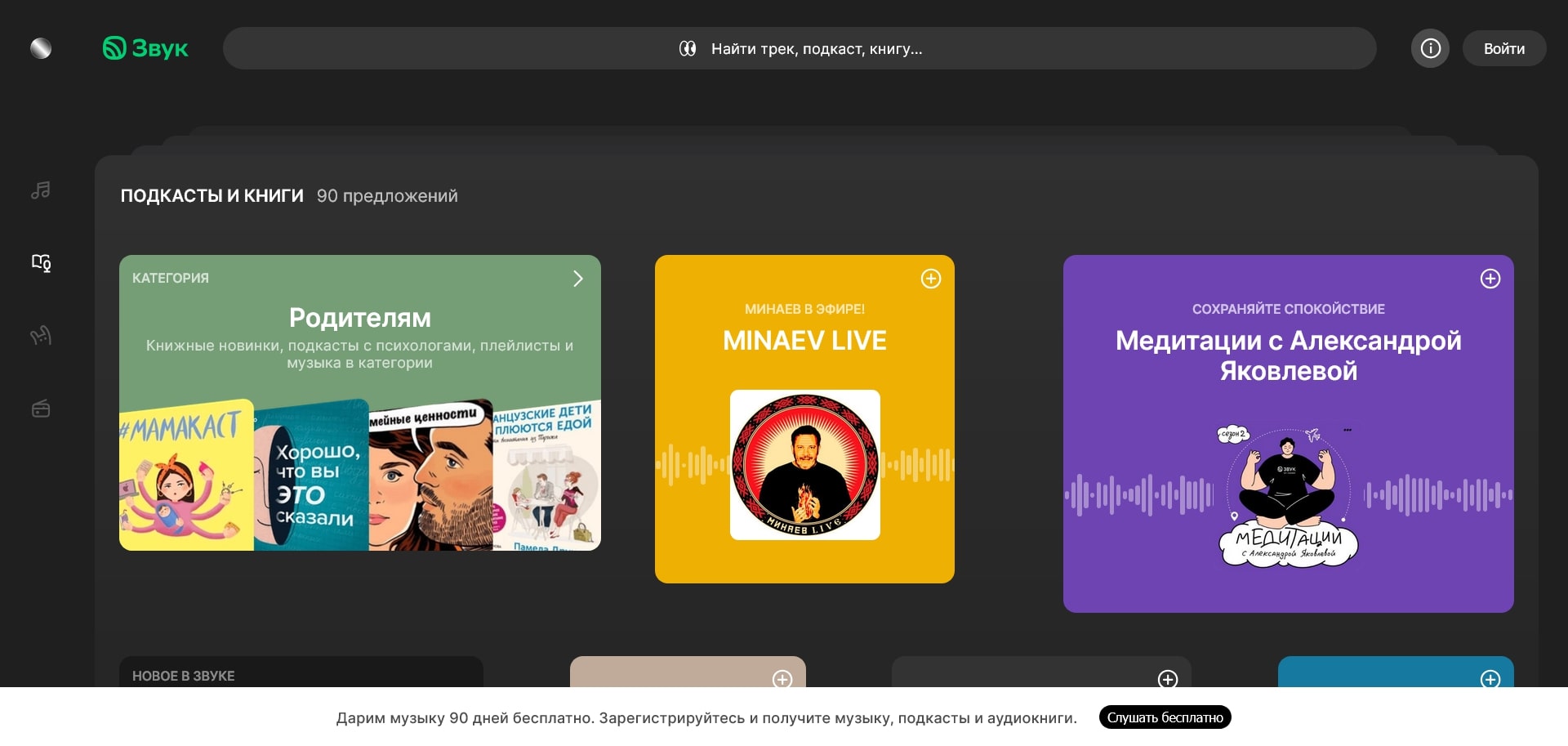Screen dimensions: 1568x746
Task: Open the MINAEV LIVE cover thumbnail
Action: click(x=804, y=465)
